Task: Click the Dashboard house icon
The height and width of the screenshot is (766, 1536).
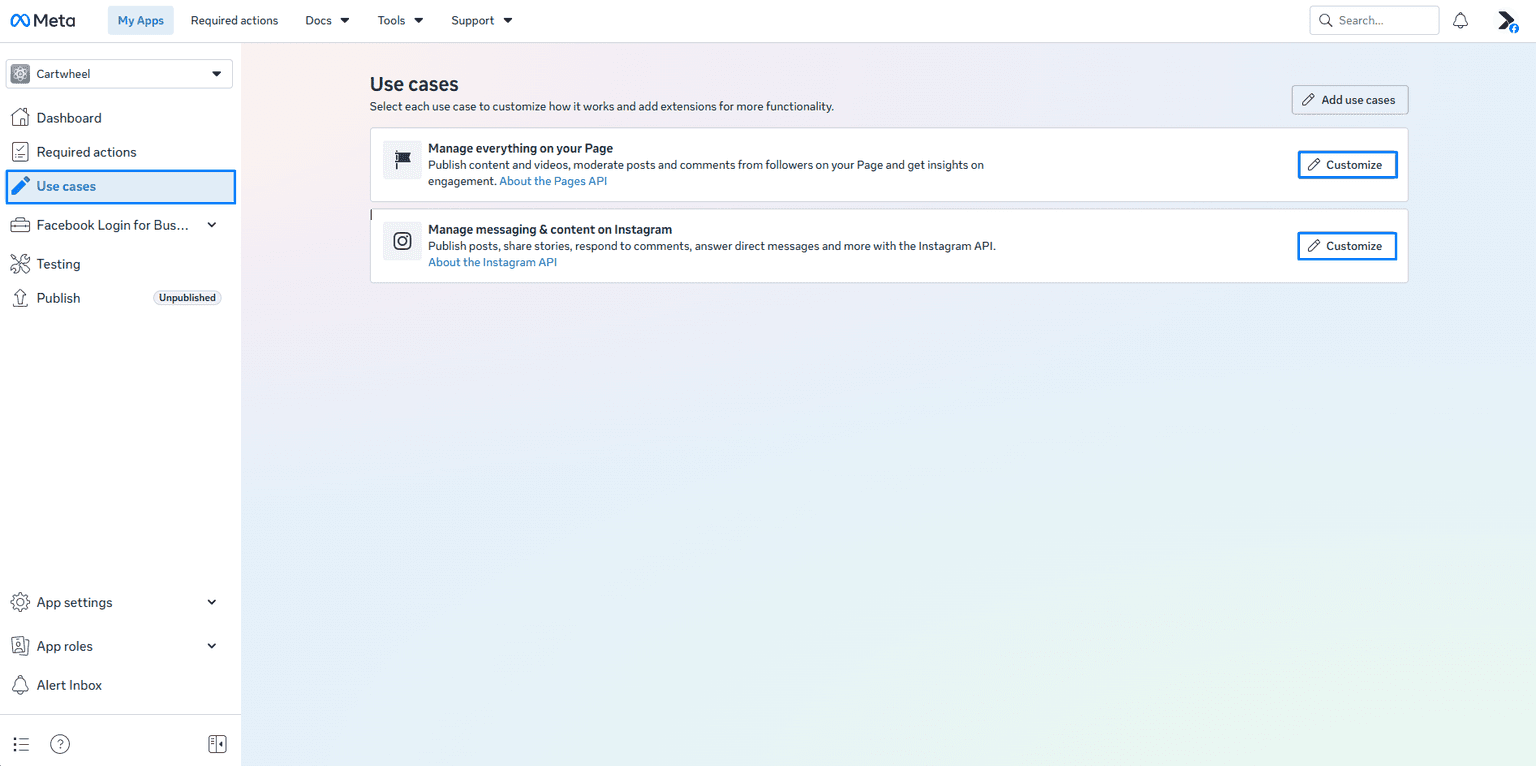Action: pyautogui.click(x=19, y=118)
